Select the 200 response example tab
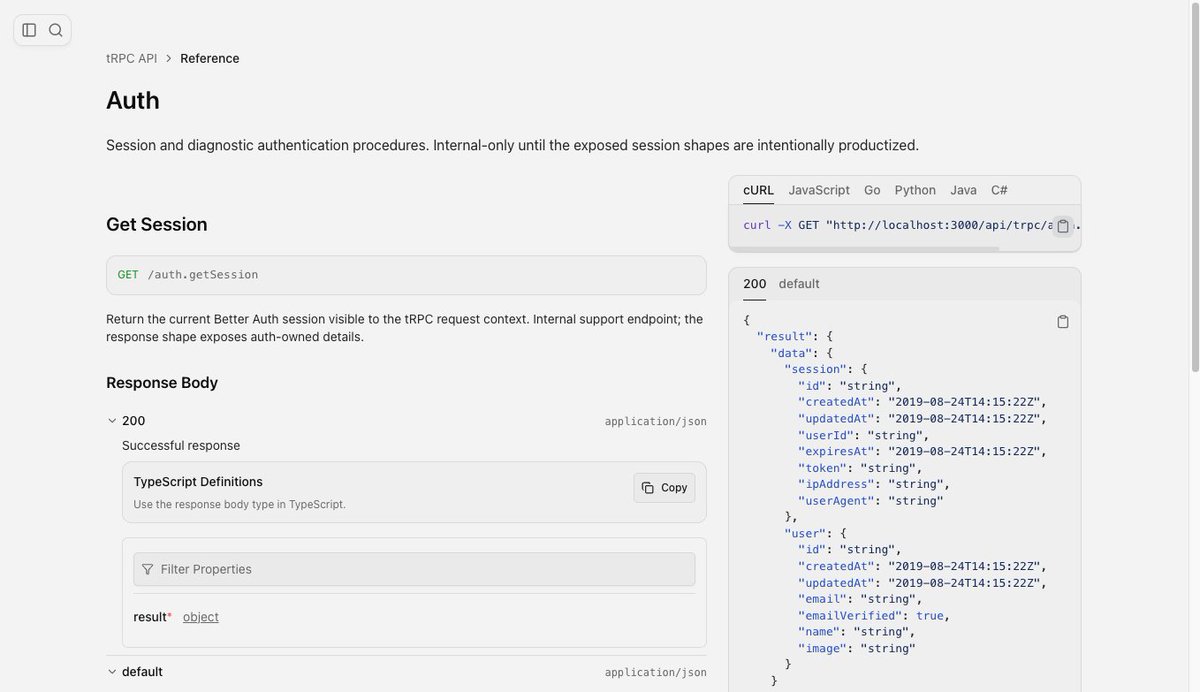 pos(755,284)
